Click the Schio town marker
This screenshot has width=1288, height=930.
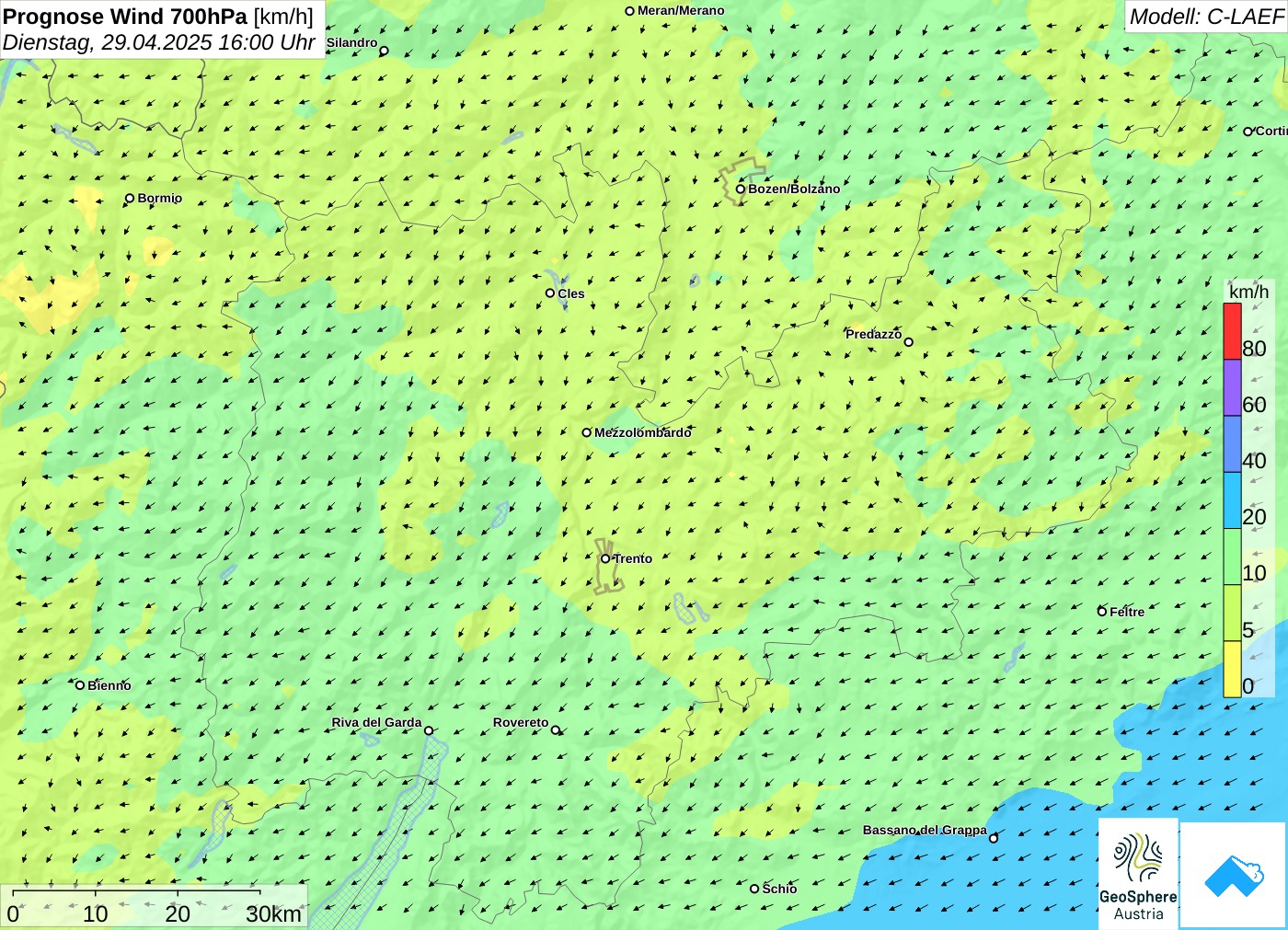click(754, 889)
